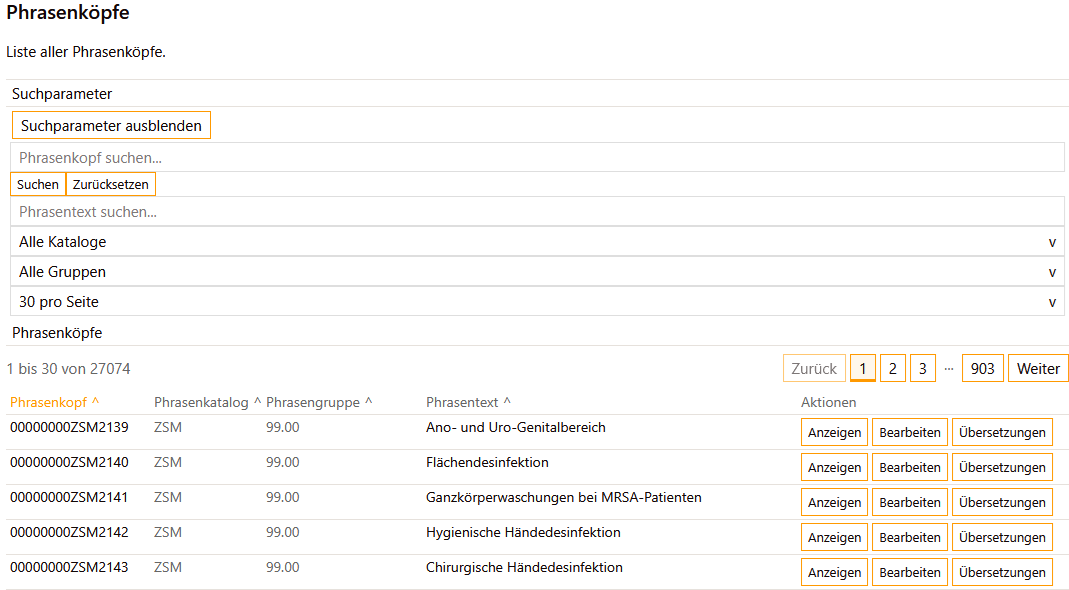Go to page 2
The width and height of the screenshot is (1069, 590).
pos(893,368)
